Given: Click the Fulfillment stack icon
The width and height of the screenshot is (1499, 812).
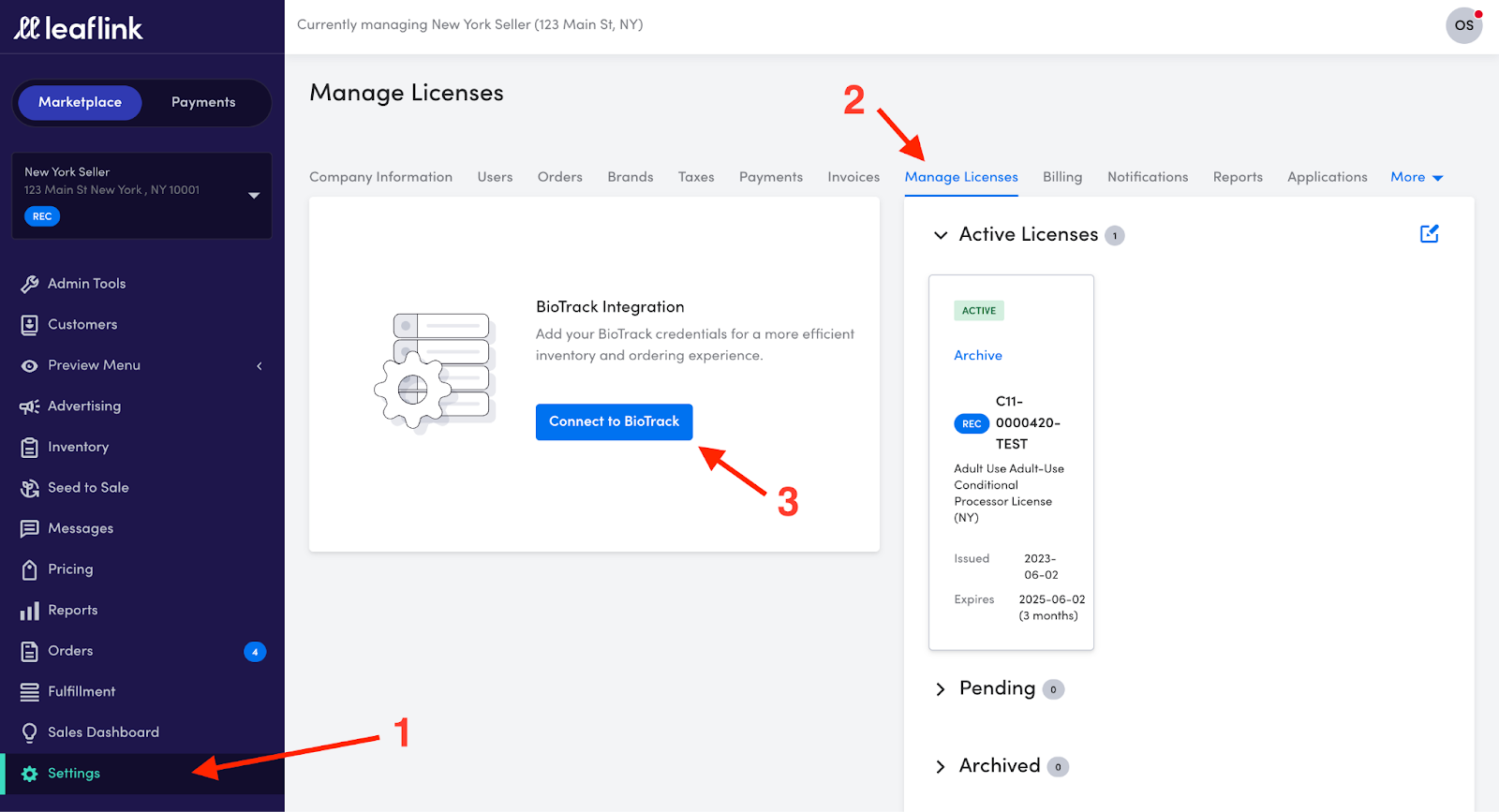Looking at the screenshot, I should click(x=30, y=692).
